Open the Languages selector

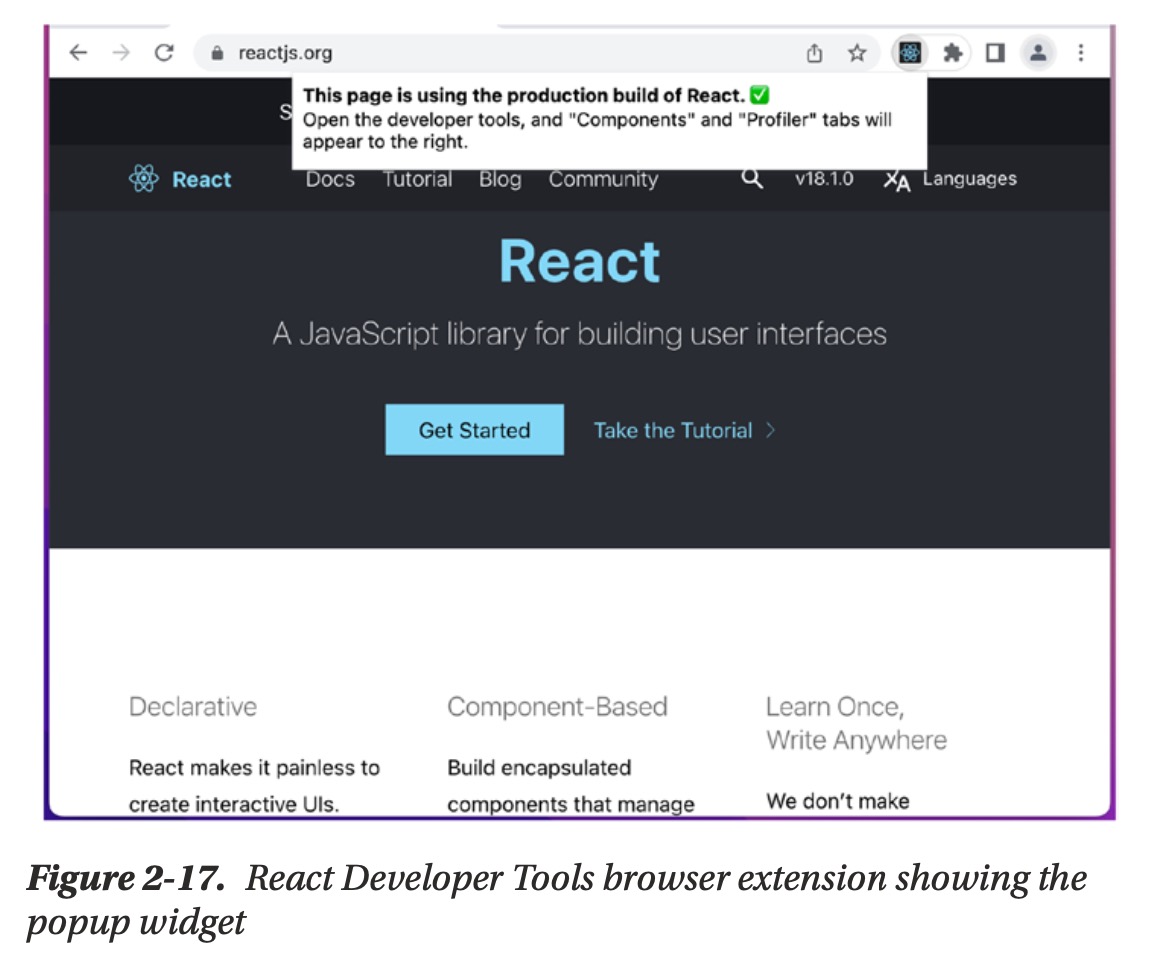pyautogui.click(x=950, y=180)
